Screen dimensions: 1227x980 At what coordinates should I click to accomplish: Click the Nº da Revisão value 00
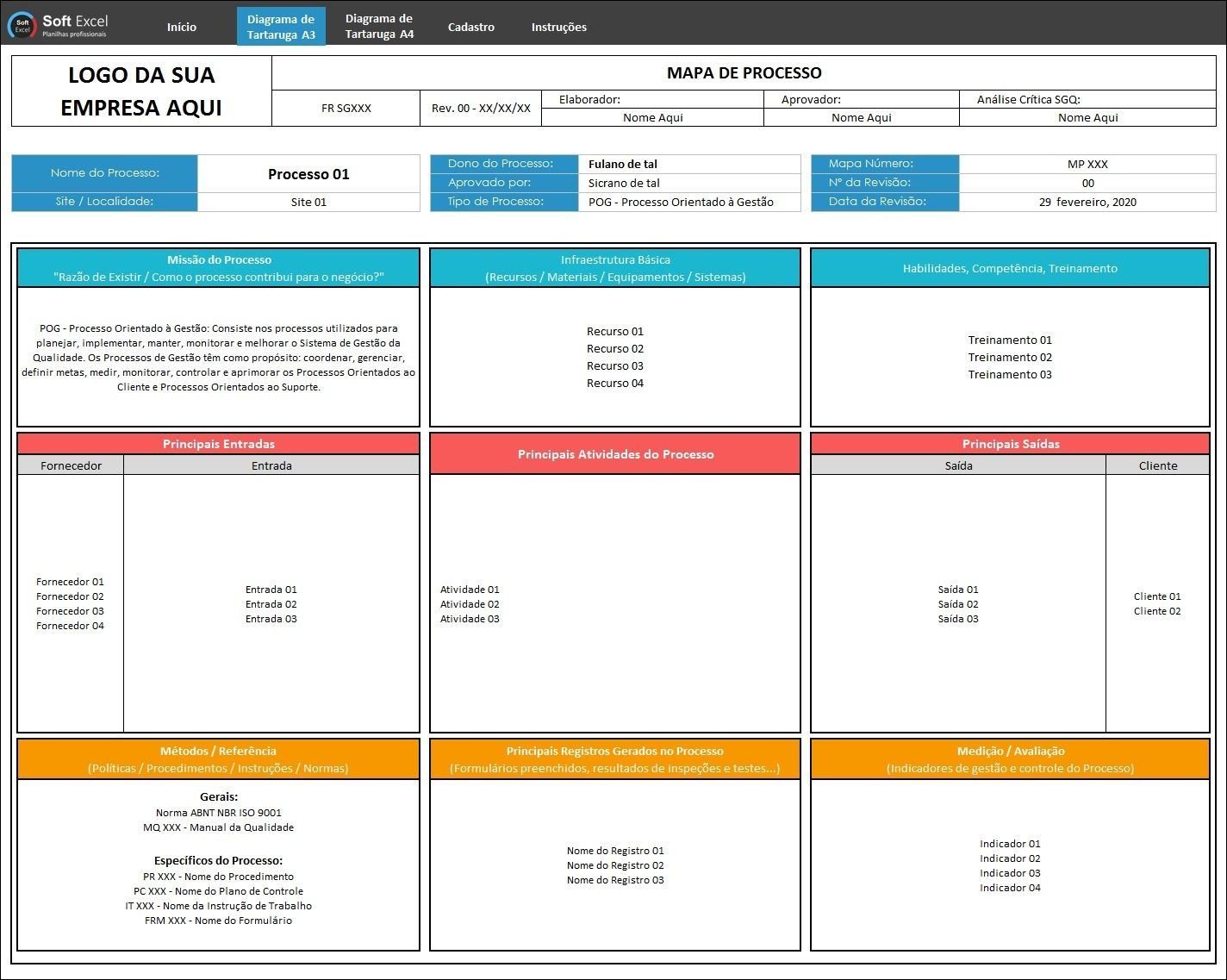[x=1087, y=183]
